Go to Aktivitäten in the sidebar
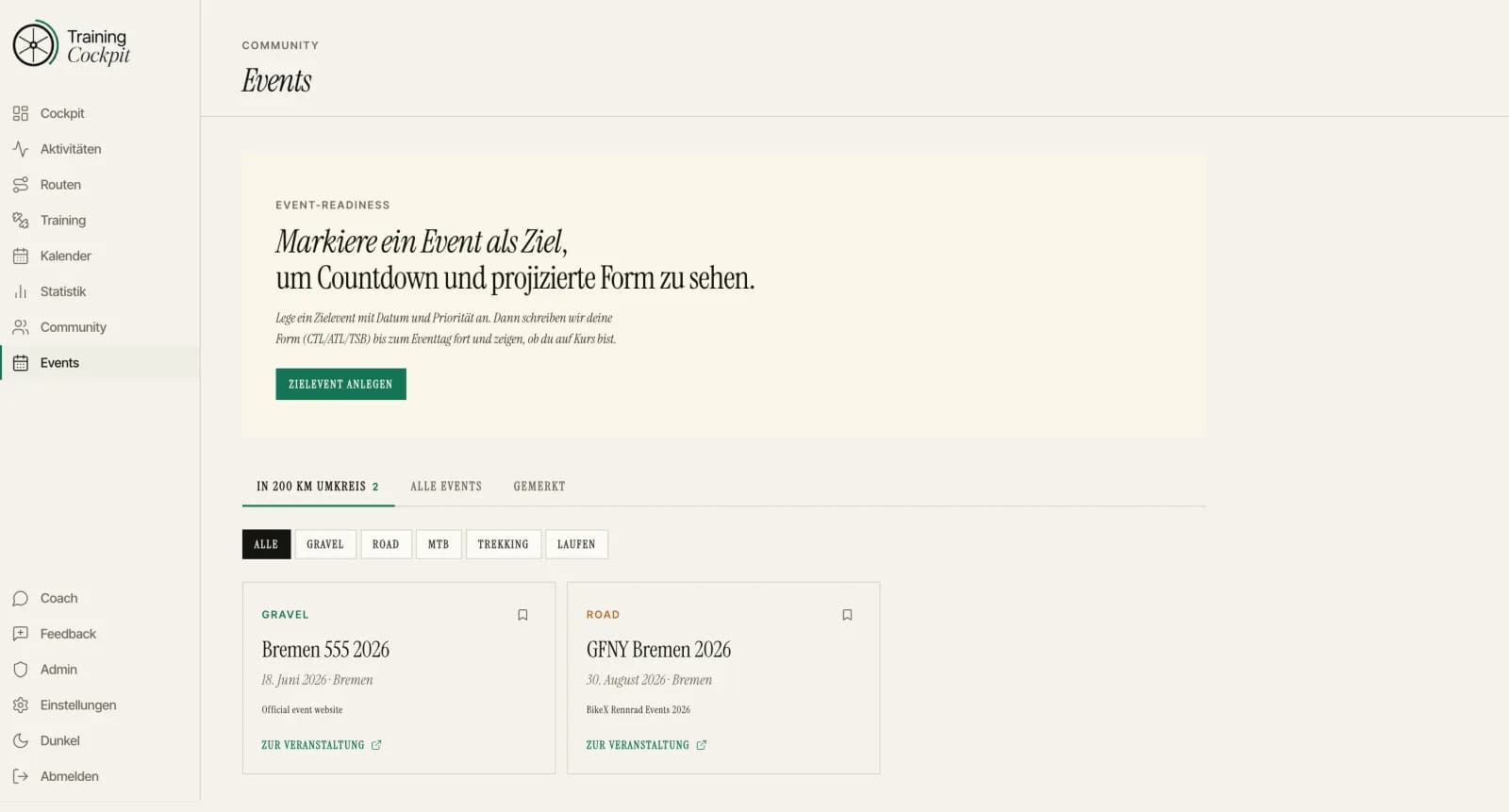The width and height of the screenshot is (1509, 812). [x=100, y=149]
